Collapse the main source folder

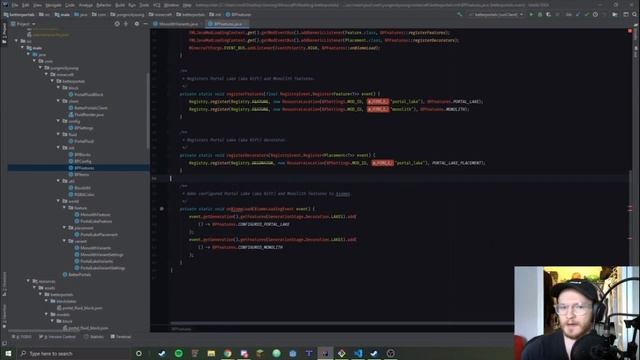click(23, 48)
